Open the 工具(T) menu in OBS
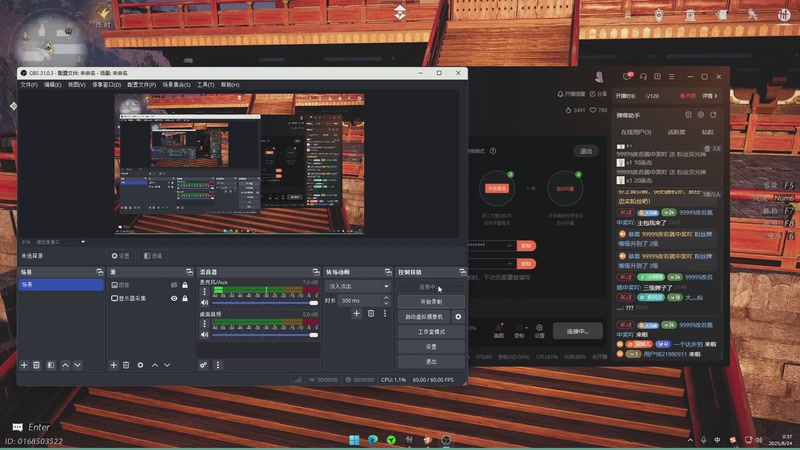Viewport: 800px width, 450px height. [206, 85]
